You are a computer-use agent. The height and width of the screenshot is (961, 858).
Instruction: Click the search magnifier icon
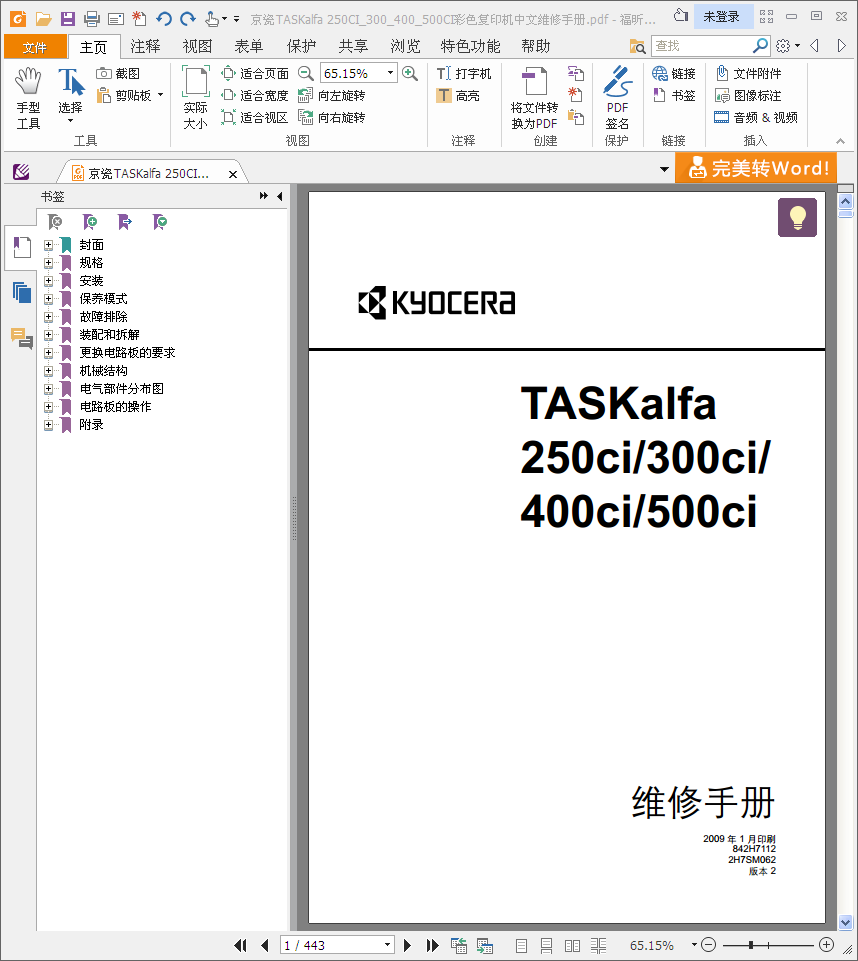tap(760, 45)
